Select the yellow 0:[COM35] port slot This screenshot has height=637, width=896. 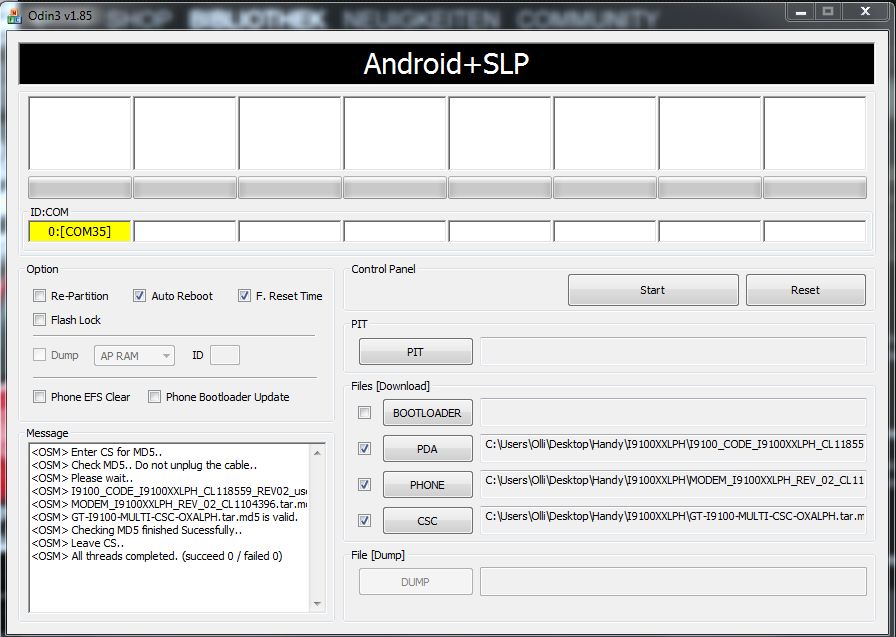click(80, 231)
